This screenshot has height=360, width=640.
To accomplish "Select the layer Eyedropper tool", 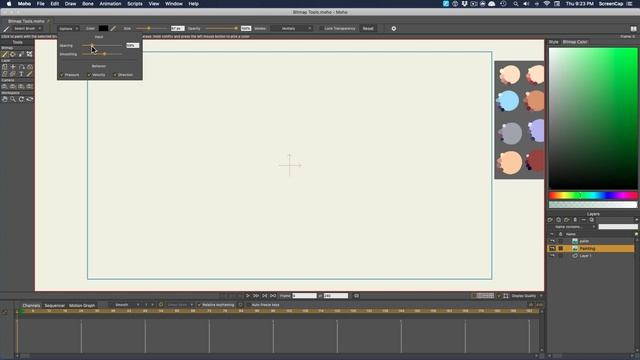I will [x=29, y=74].
